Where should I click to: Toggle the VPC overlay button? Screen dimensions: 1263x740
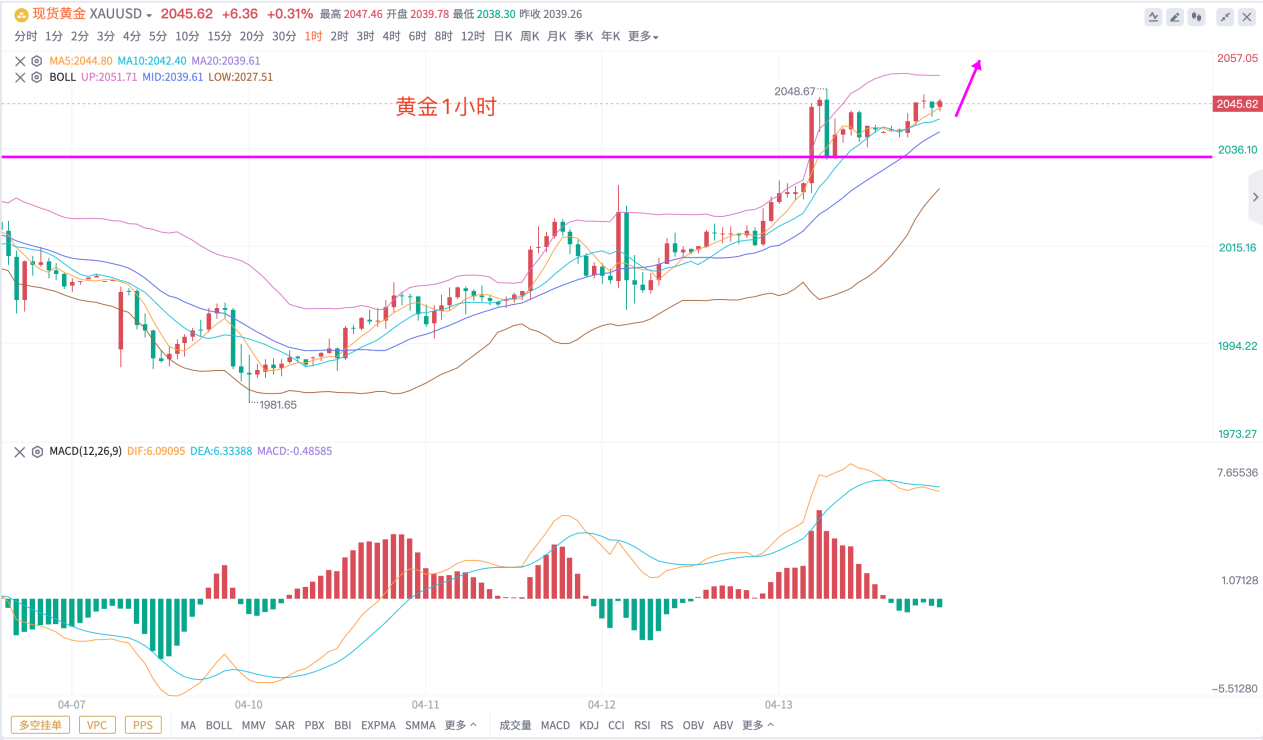(x=97, y=725)
